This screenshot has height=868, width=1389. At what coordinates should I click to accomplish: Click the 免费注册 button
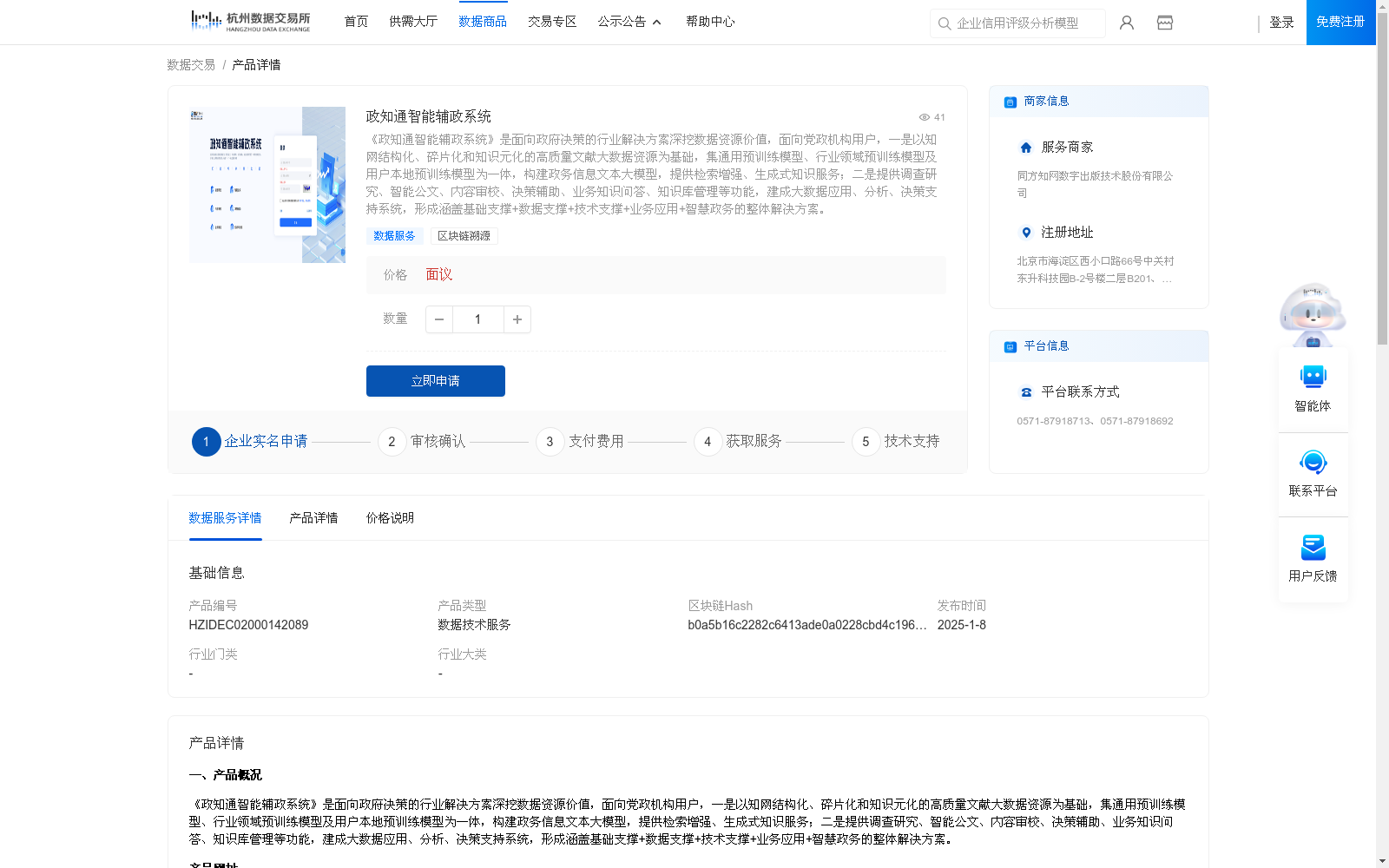(x=1340, y=23)
